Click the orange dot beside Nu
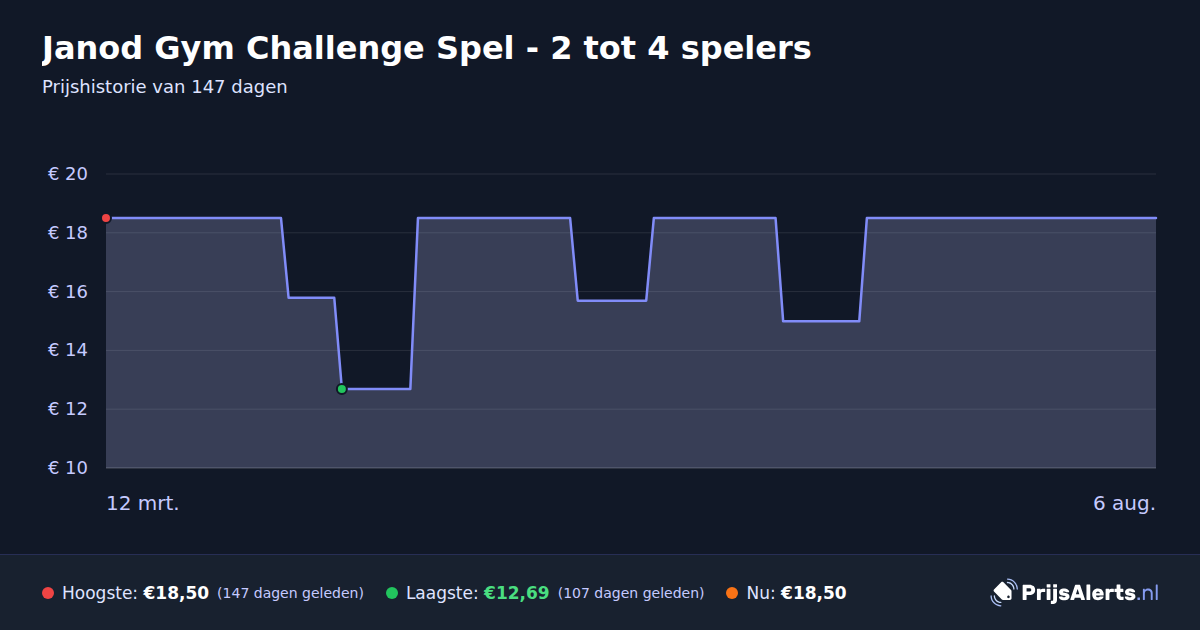 tap(732, 593)
